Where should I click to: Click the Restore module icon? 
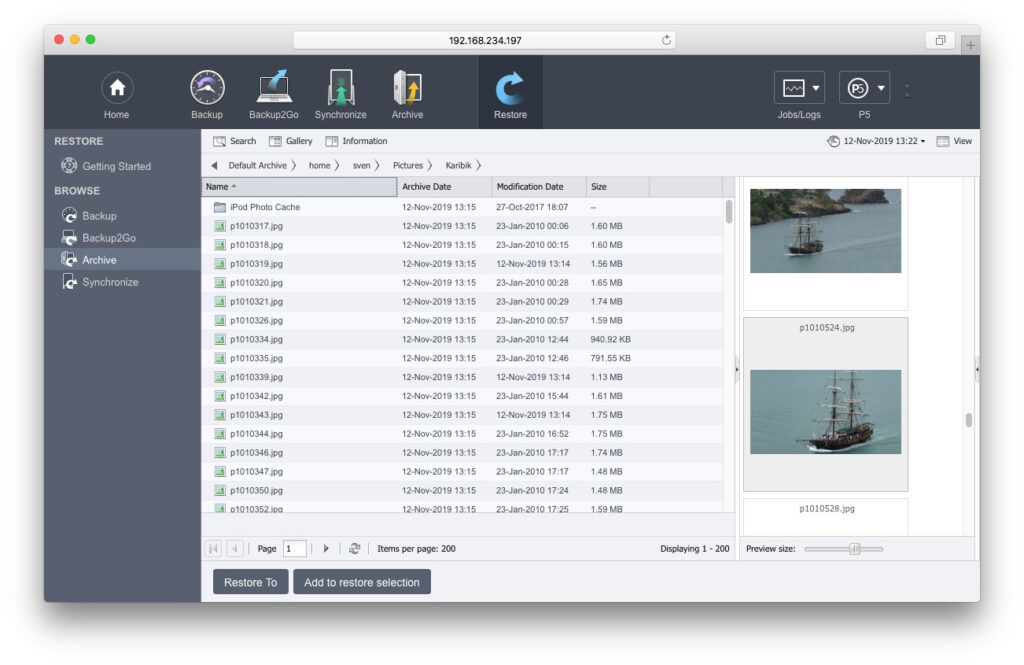pos(510,90)
